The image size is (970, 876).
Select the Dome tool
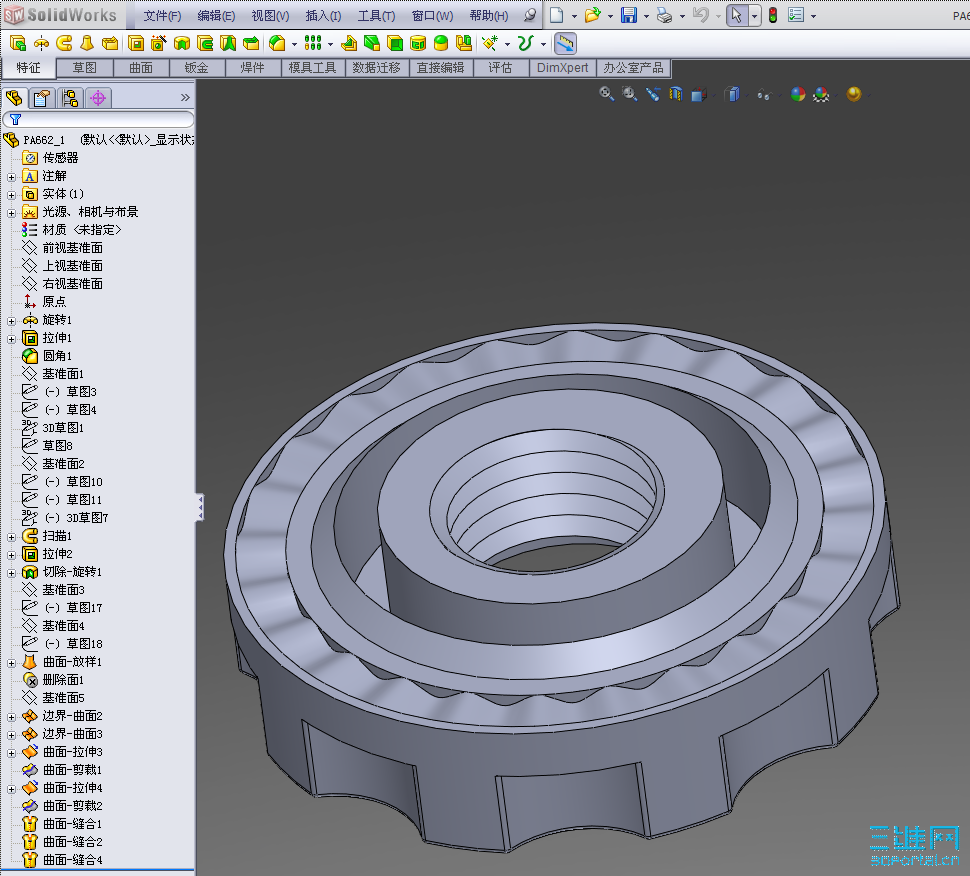tap(441, 43)
